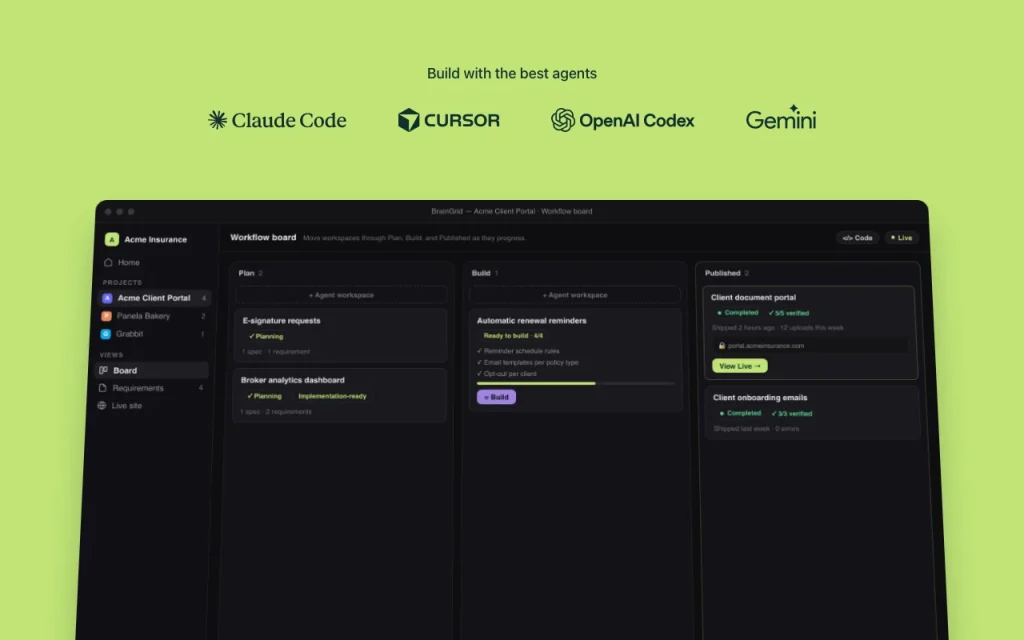1024x640 pixels.
Task: Click the Completed status on Client document portal
Action: pyautogui.click(x=738, y=313)
